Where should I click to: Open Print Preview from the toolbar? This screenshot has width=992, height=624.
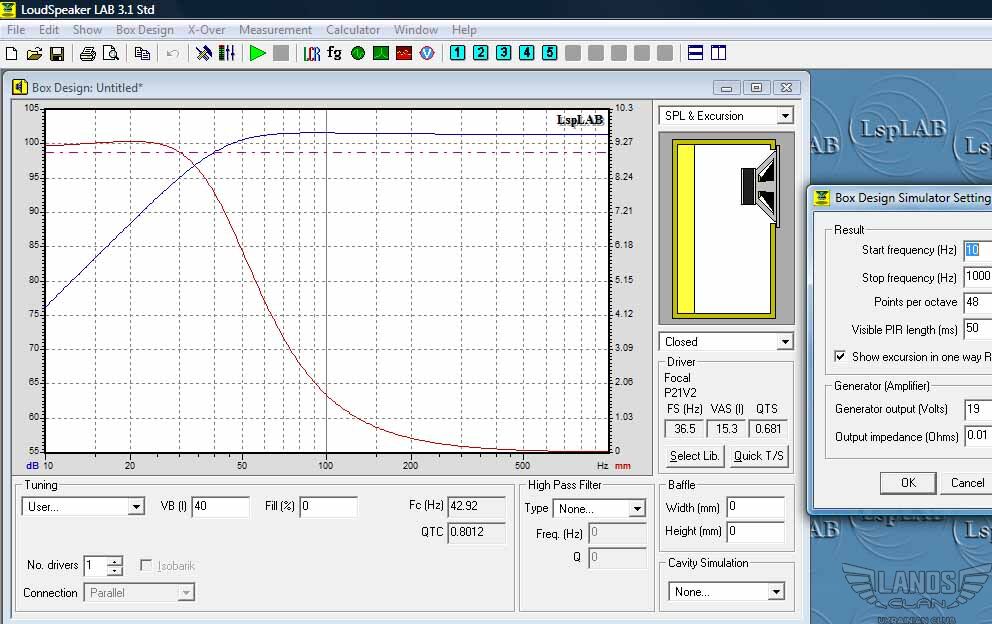[x=111, y=54]
